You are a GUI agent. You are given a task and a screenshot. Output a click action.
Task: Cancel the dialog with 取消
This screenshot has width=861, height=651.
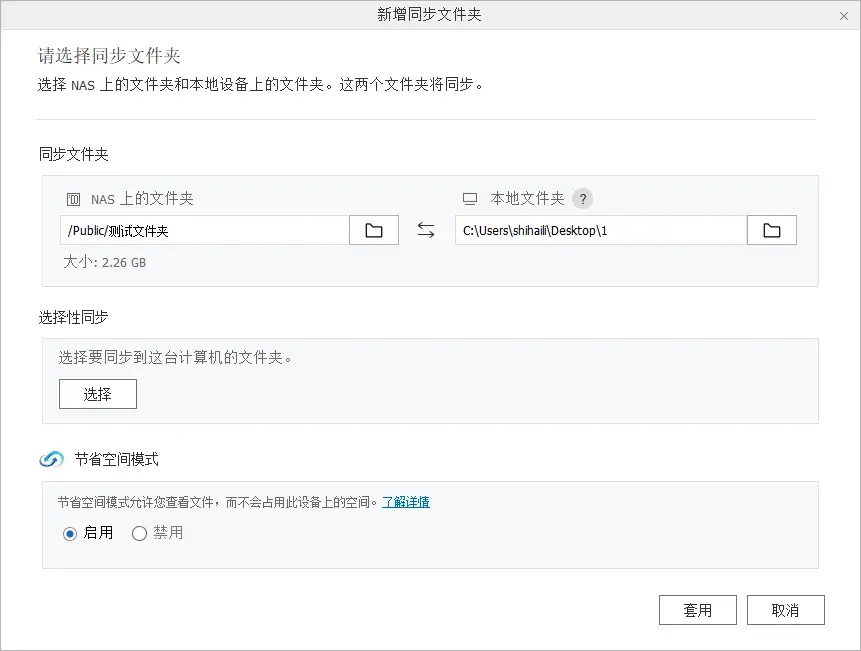[x=785, y=609]
